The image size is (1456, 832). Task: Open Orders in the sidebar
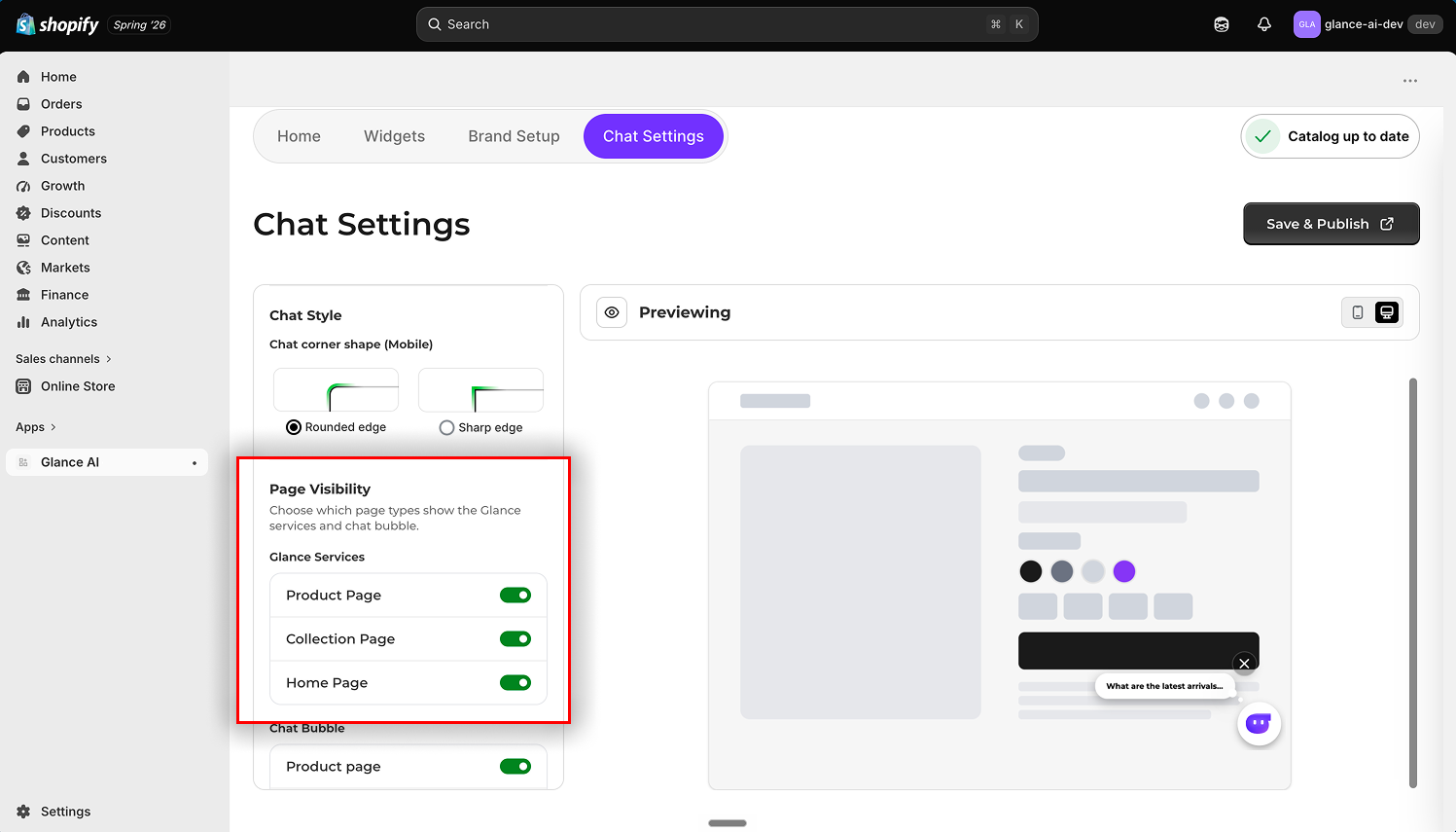click(x=61, y=104)
